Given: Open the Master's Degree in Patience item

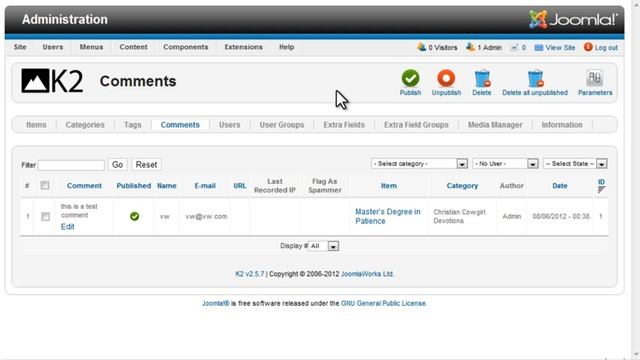Looking at the screenshot, I should 387,216.
